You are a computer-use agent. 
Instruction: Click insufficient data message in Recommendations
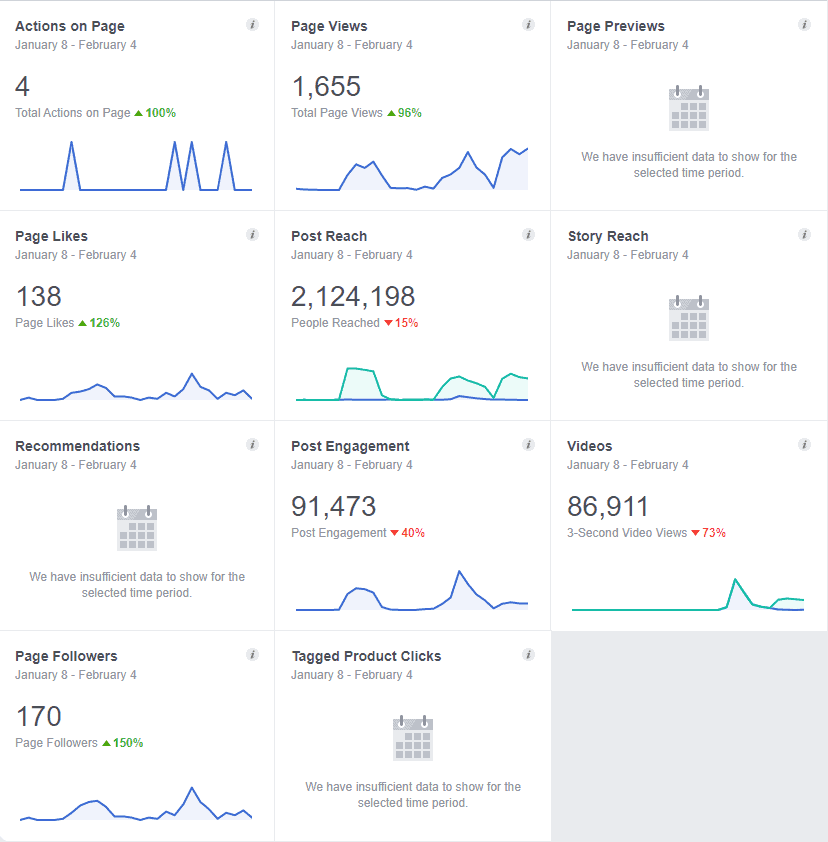tap(137, 585)
